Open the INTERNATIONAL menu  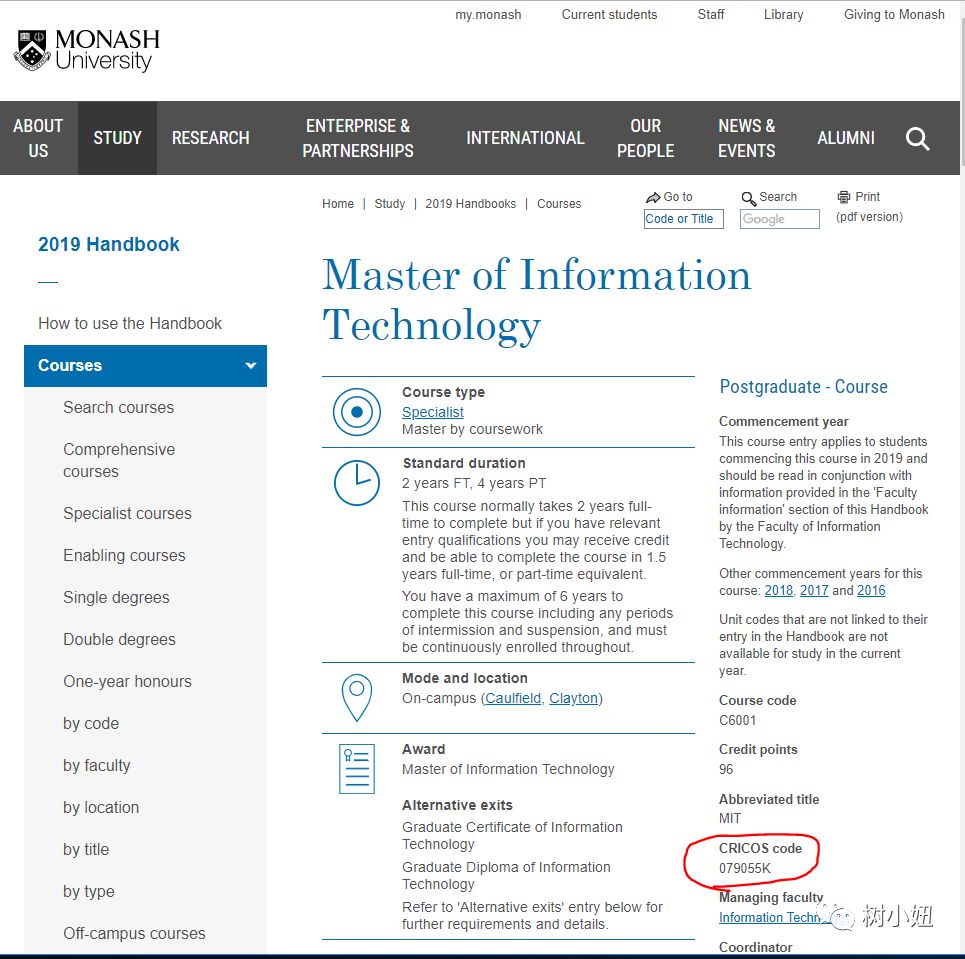click(525, 138)
